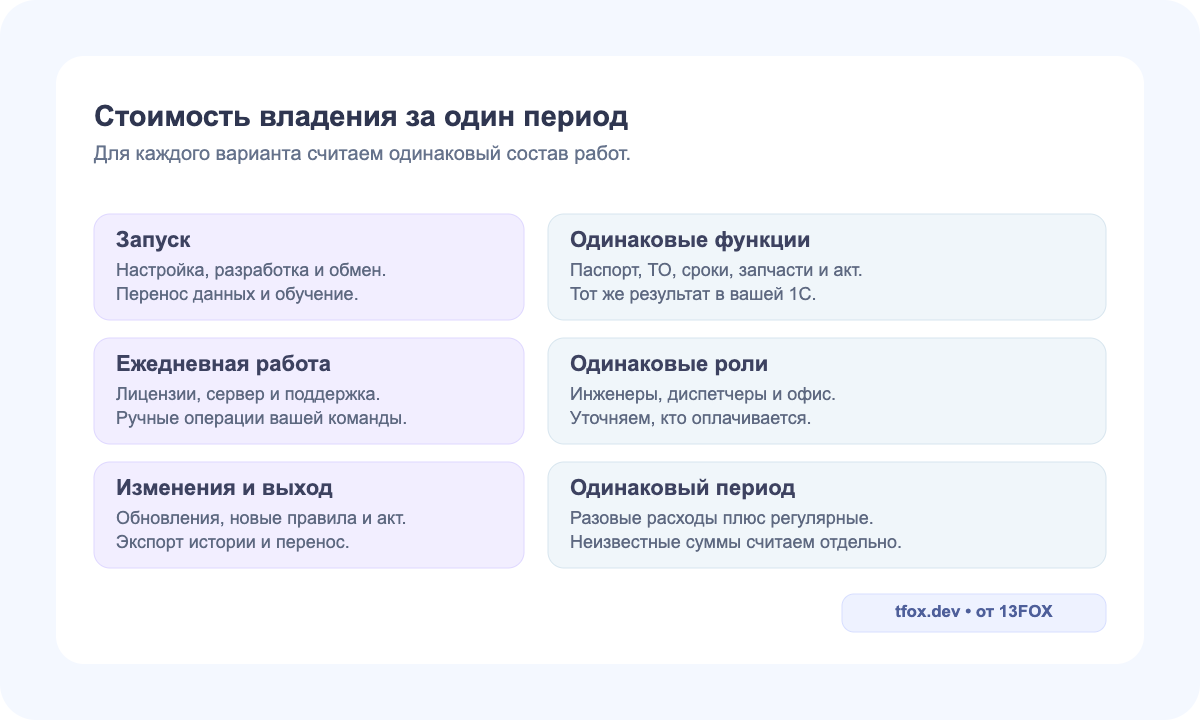The image size is (1200, 720).
Task: Click the line Ручные операции вашей команды
Action: pyautogui.click(x=261, y=418)
